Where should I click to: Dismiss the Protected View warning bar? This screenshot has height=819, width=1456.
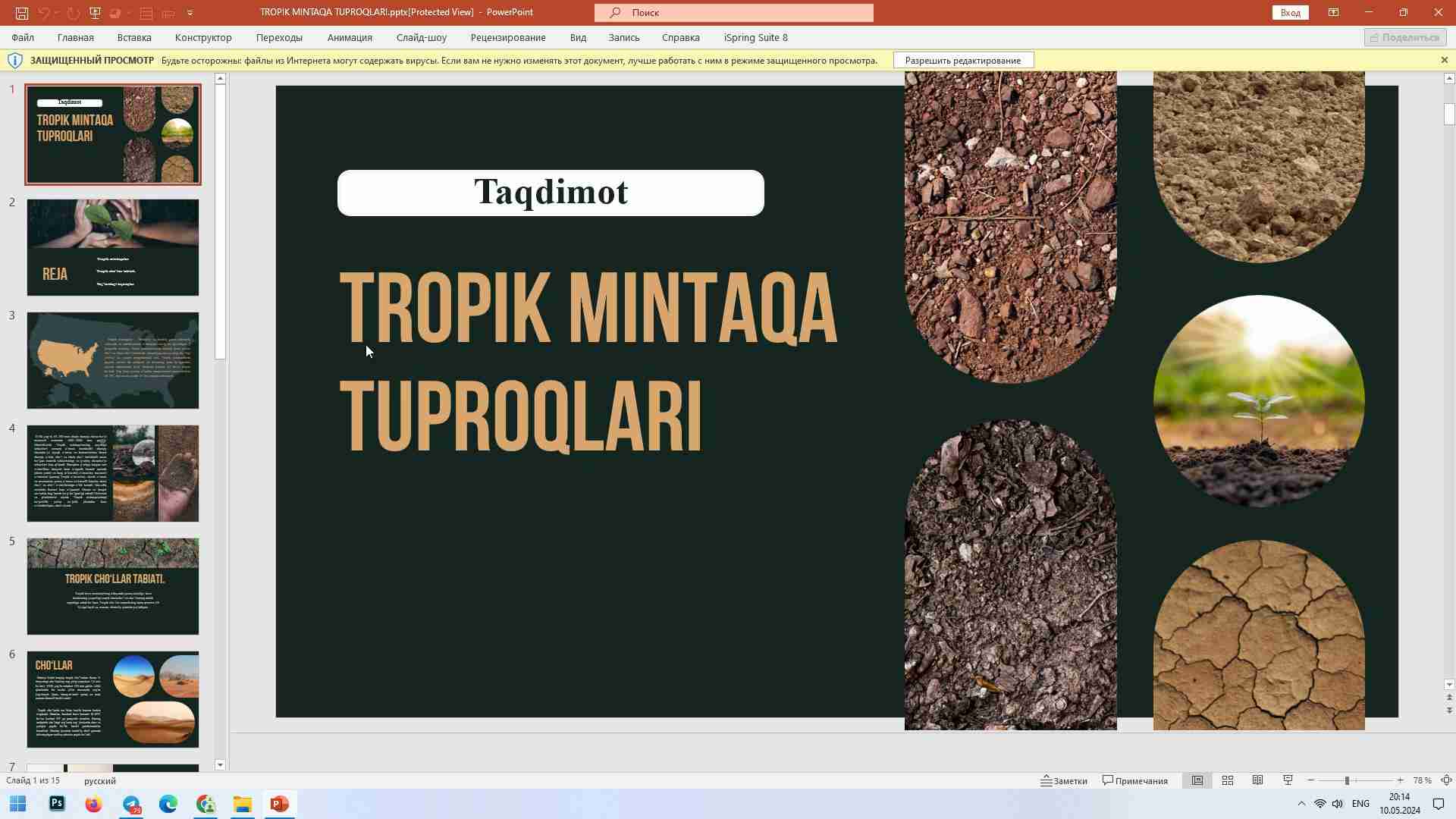pos(1443,60)
